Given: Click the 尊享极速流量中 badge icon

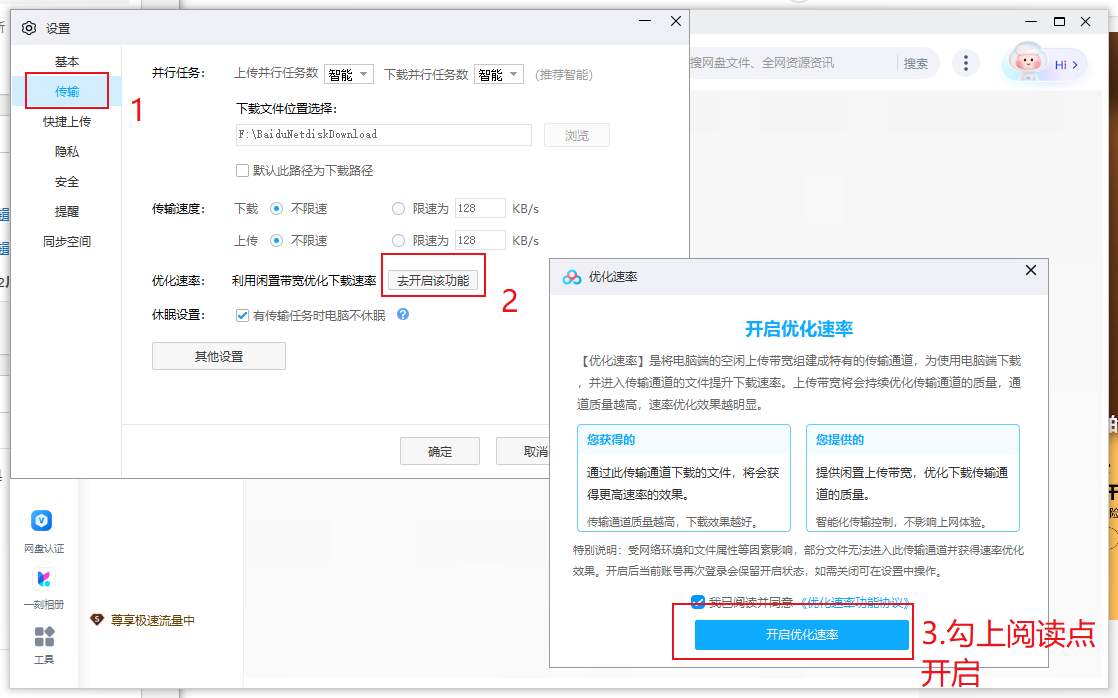Looking at the screenshot, I should pos(97,620).
